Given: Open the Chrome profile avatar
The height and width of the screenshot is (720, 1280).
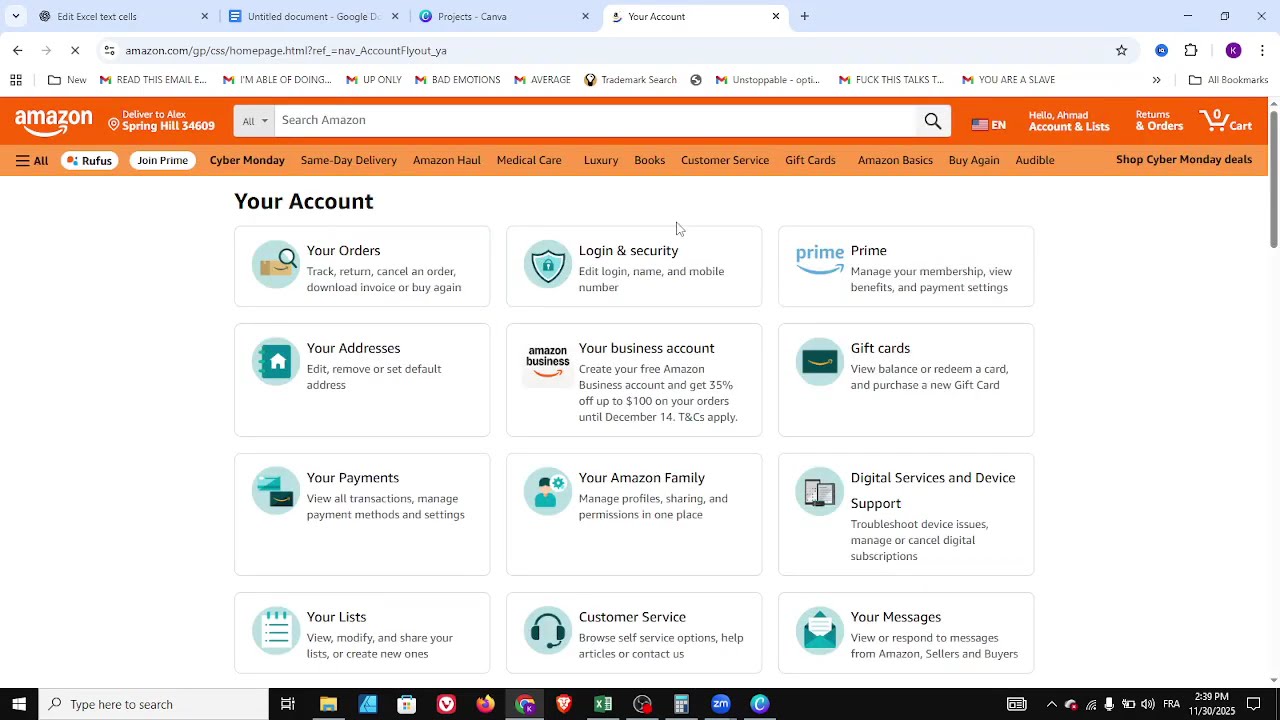Looking at the screenshot, I should point(1233,50).
